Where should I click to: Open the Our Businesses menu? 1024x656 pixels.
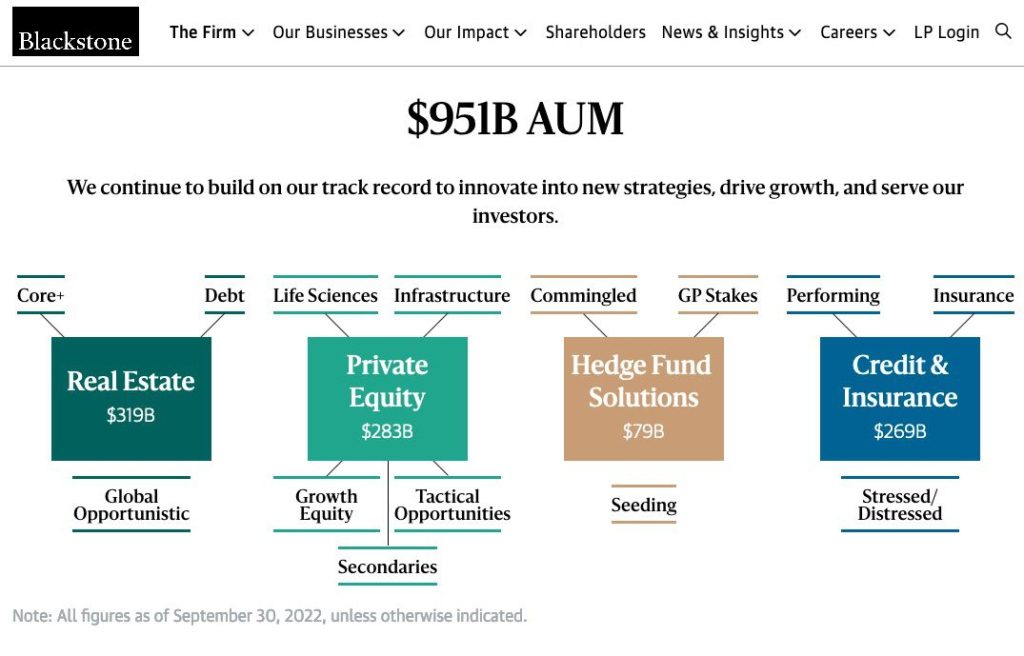(338, 32)
